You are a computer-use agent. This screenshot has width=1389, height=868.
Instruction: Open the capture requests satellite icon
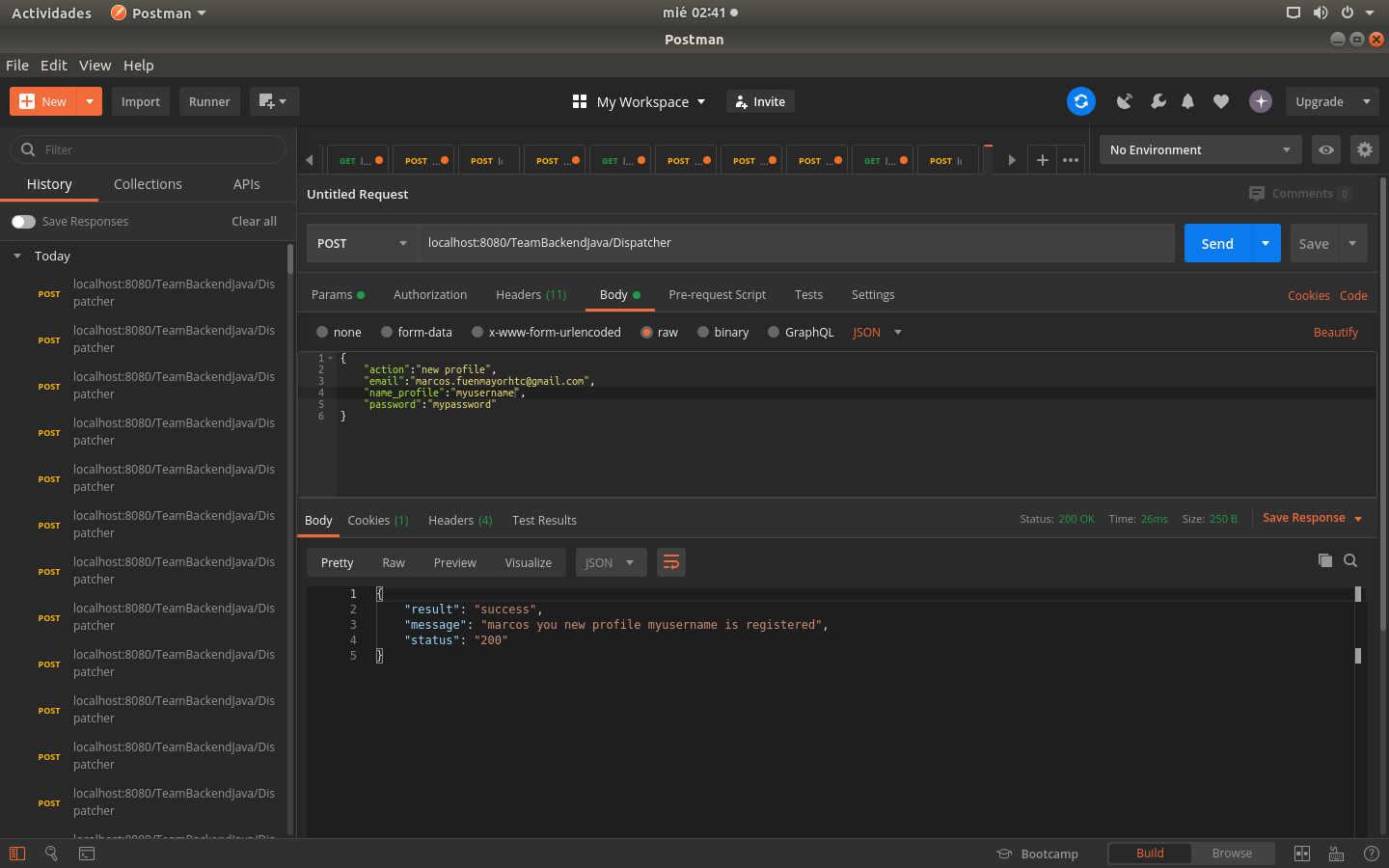pos(1125,101)
